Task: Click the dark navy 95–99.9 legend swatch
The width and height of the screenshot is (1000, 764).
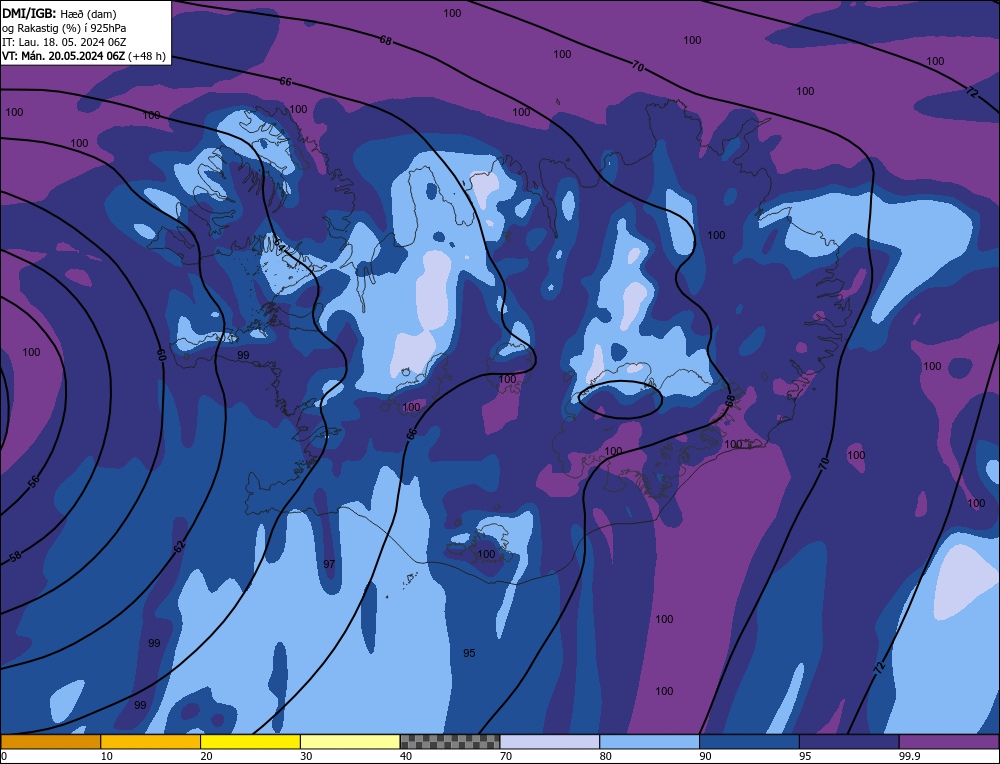Action: pyautogui.click(x=849, y=742)
